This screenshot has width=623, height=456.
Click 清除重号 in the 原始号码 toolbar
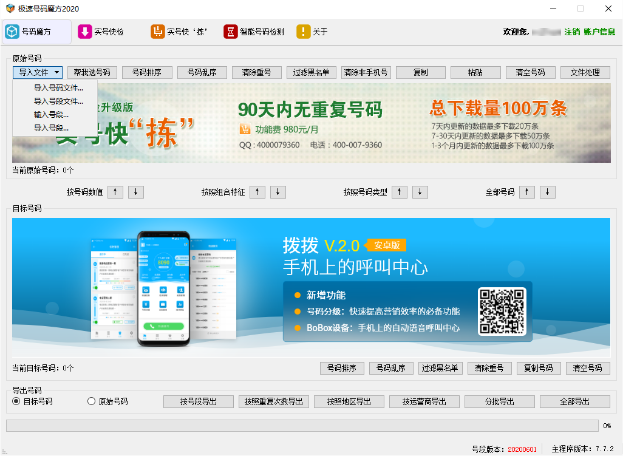pyautogui.click(x=257, y=72)
